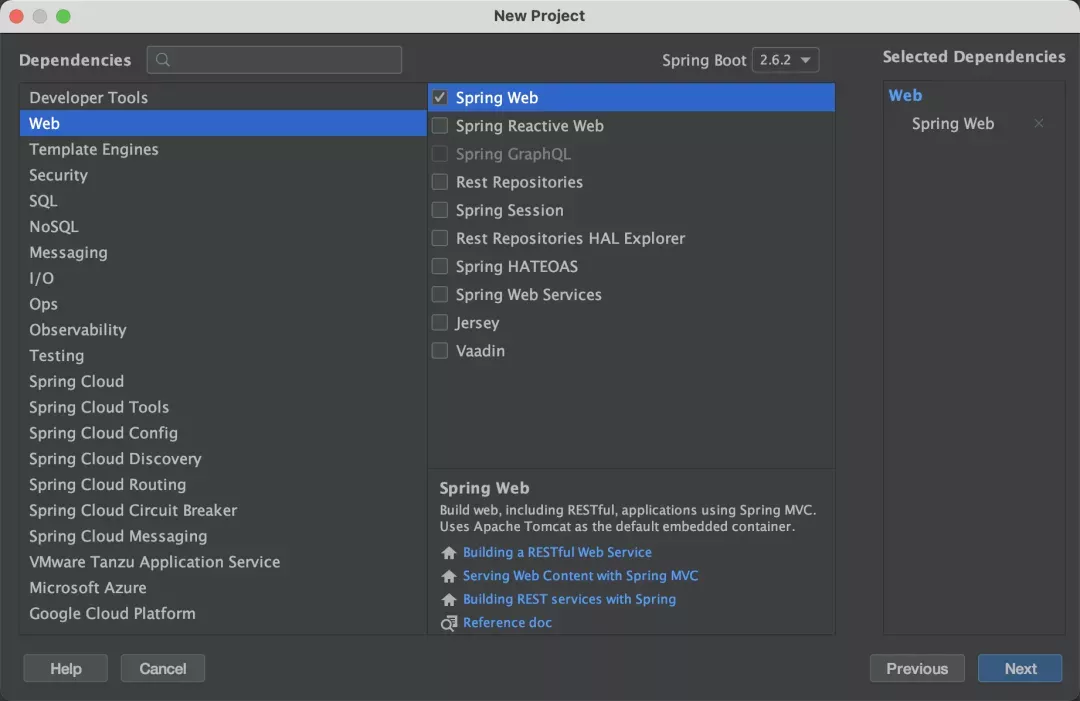Choose the Security category
1080x701 pixels.
[x=223, y=175]
